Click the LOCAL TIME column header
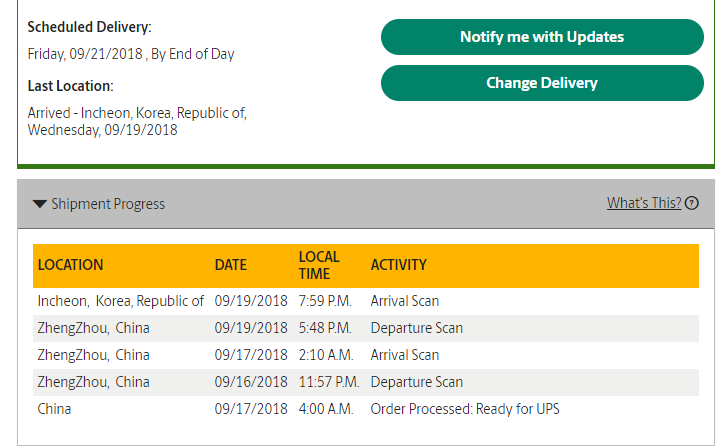 pyautogui.click(x=319, y=265)
